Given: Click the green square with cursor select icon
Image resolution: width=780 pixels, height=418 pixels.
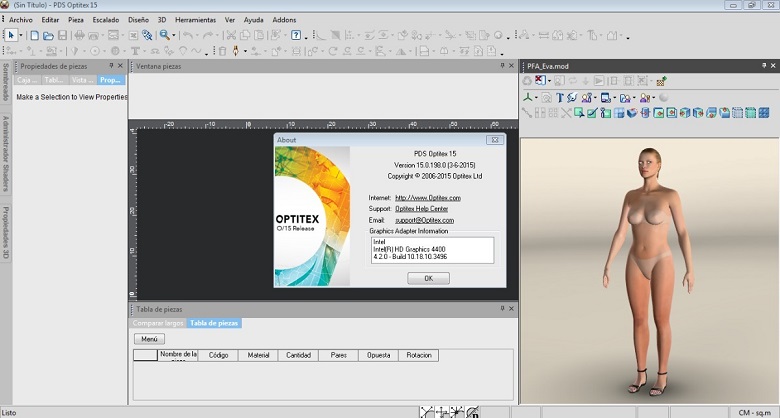Looking at the screenshot, I should (x=579, y=113).
